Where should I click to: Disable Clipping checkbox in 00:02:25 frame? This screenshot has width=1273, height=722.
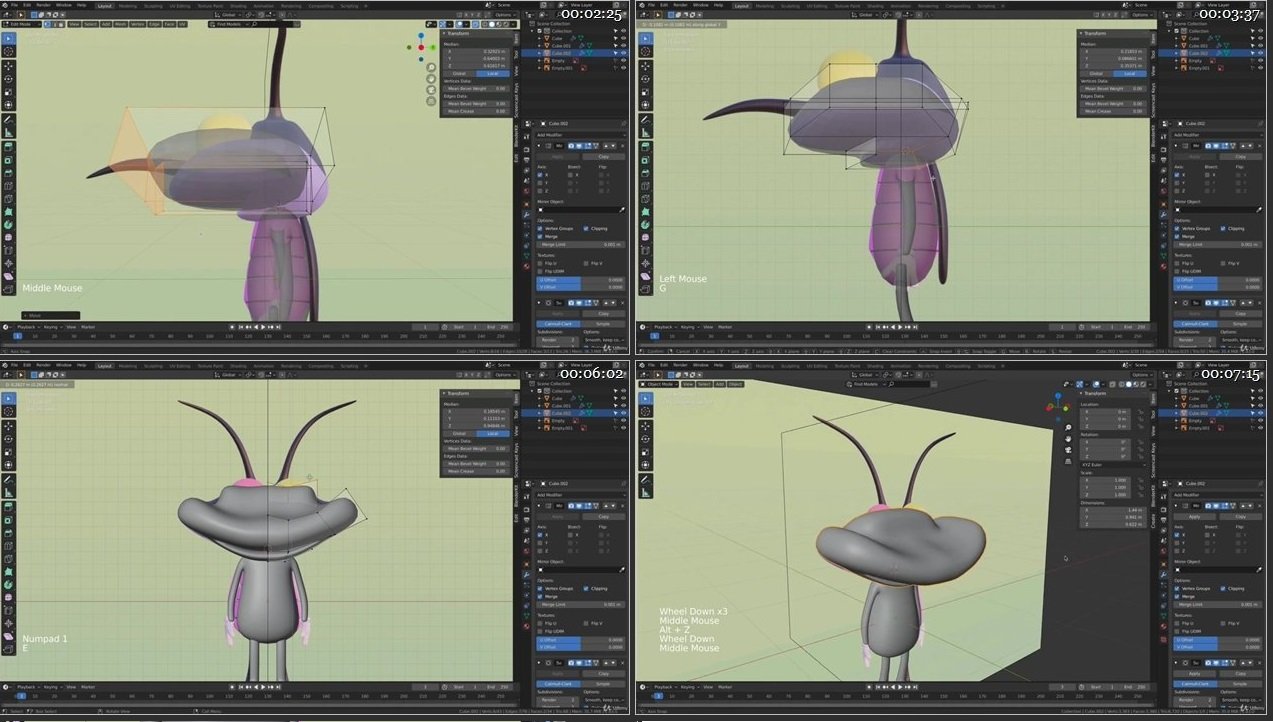(586, 228)
